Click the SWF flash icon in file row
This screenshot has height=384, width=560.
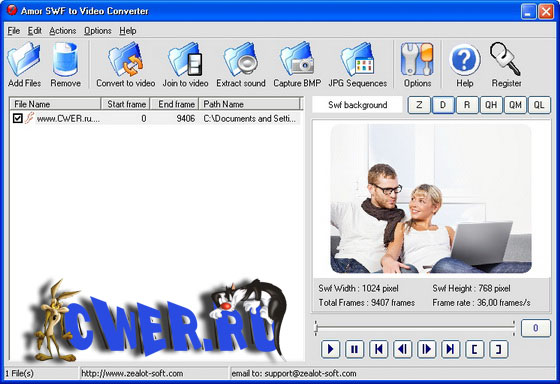pos(29,118)
